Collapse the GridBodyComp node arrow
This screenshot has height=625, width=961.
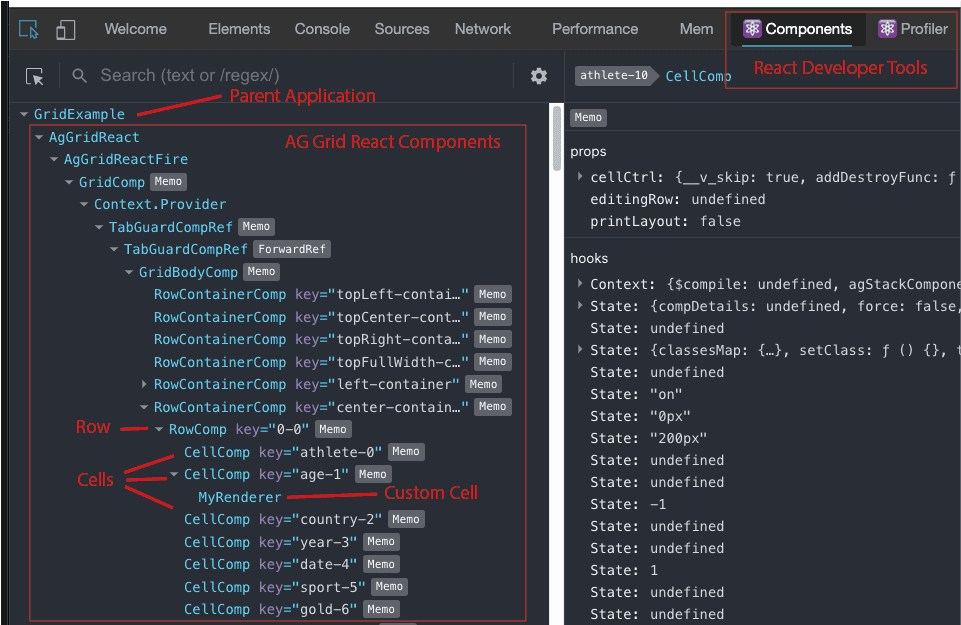pos(129,272)
